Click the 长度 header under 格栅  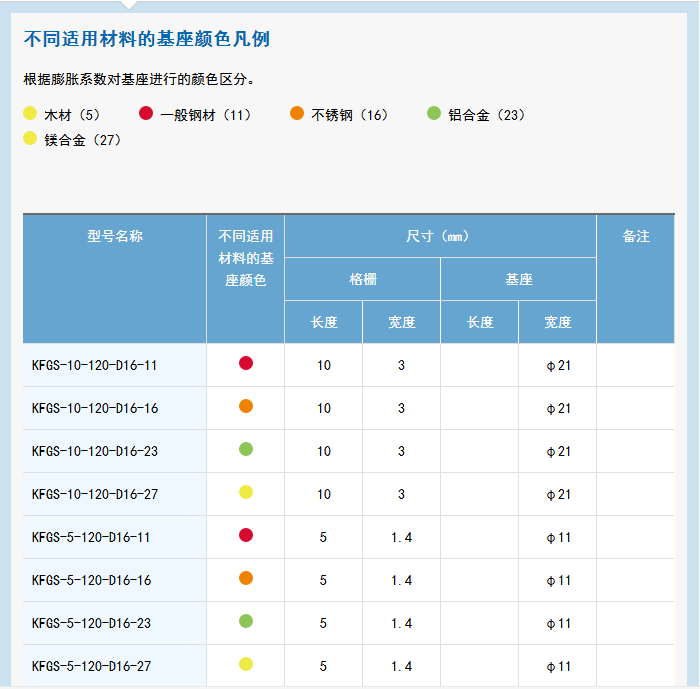(x=324, y=322)
